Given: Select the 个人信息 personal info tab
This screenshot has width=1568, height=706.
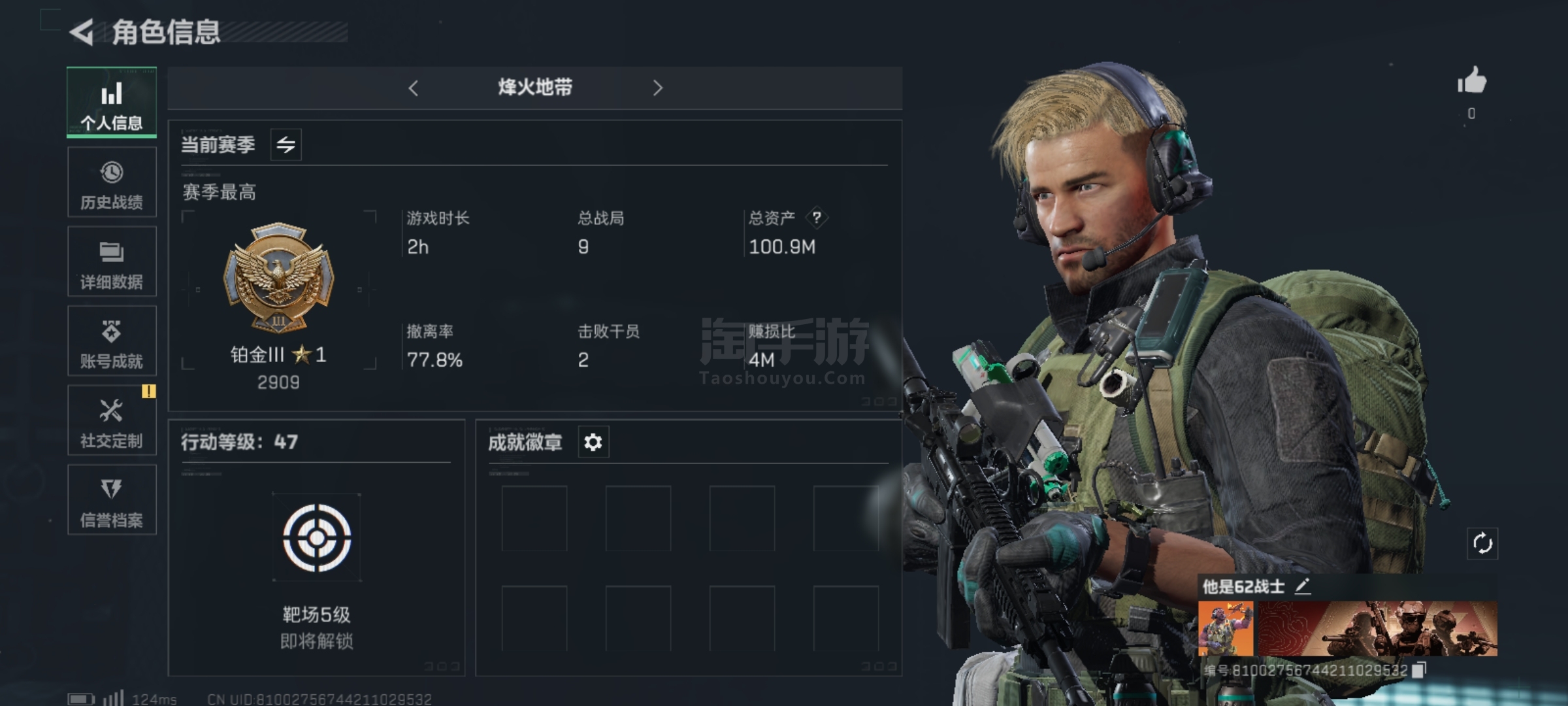Looking at the screenshot, I should (x=112, y=103).
